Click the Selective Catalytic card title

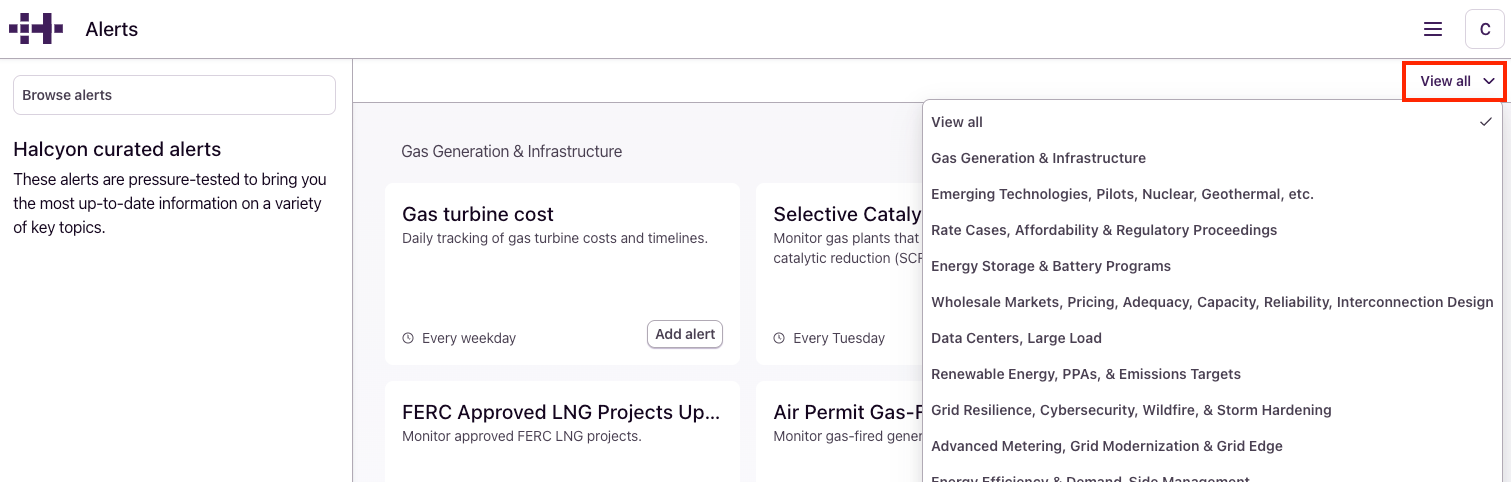point(847,214)
